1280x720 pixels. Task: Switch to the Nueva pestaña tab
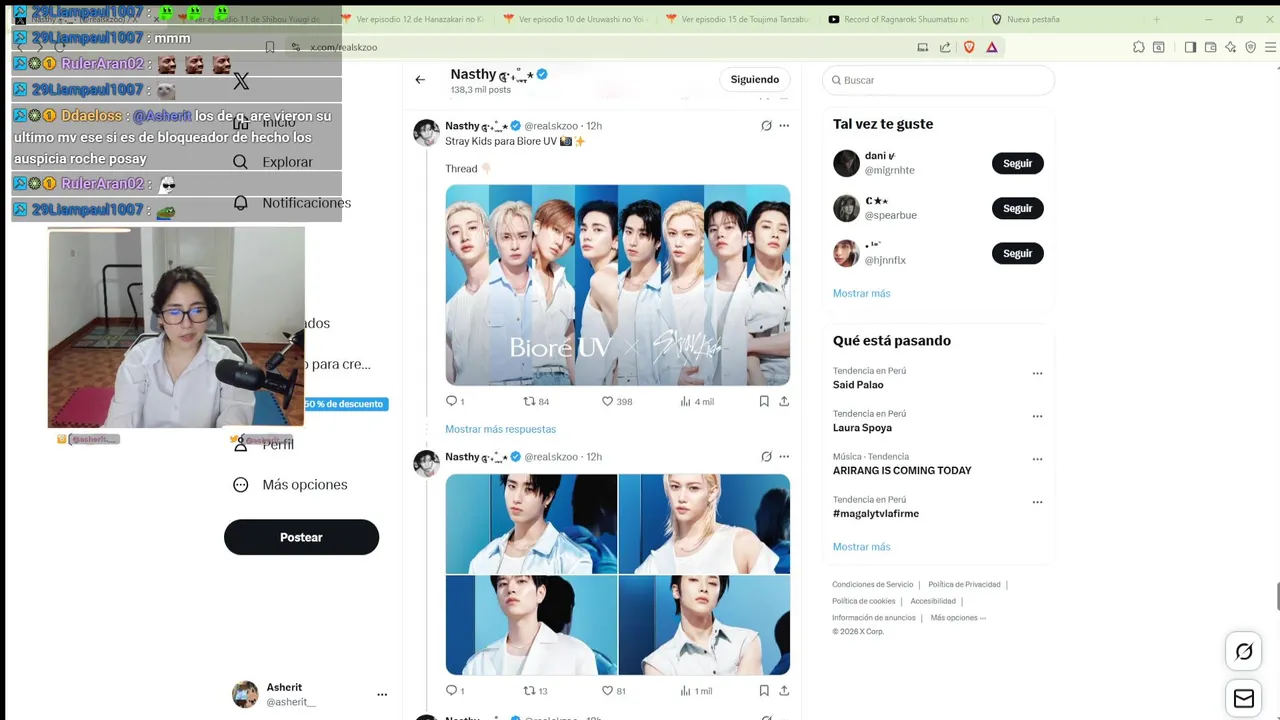[1060, 19]
